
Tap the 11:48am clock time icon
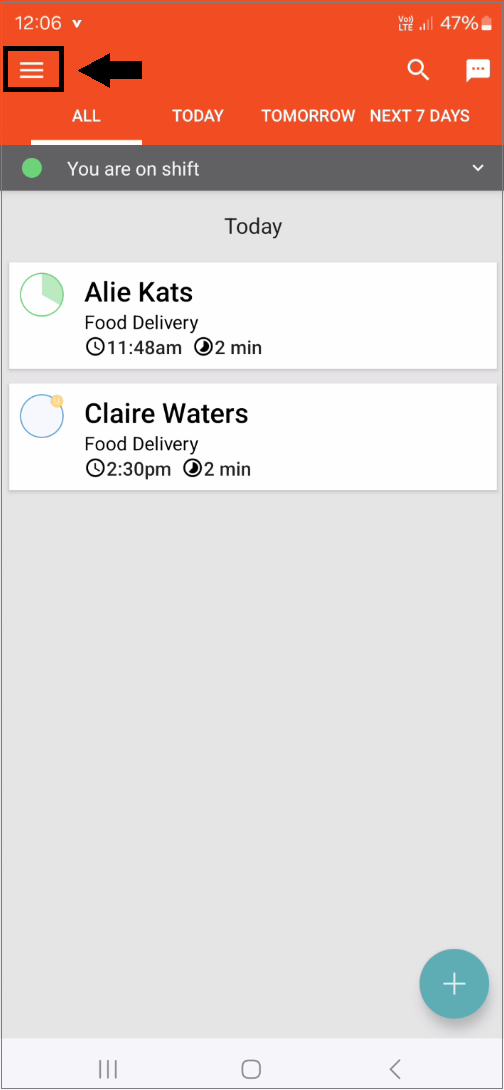pos(94,348)
